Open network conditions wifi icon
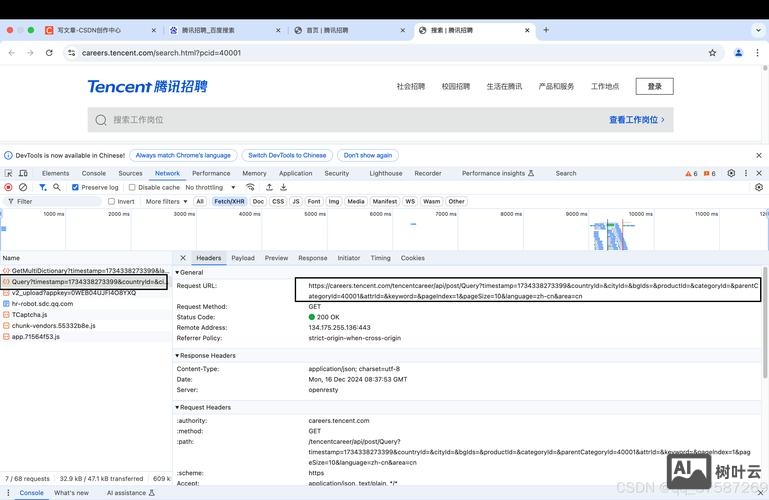Screen dimensions: 769x500 click(250, 187)
